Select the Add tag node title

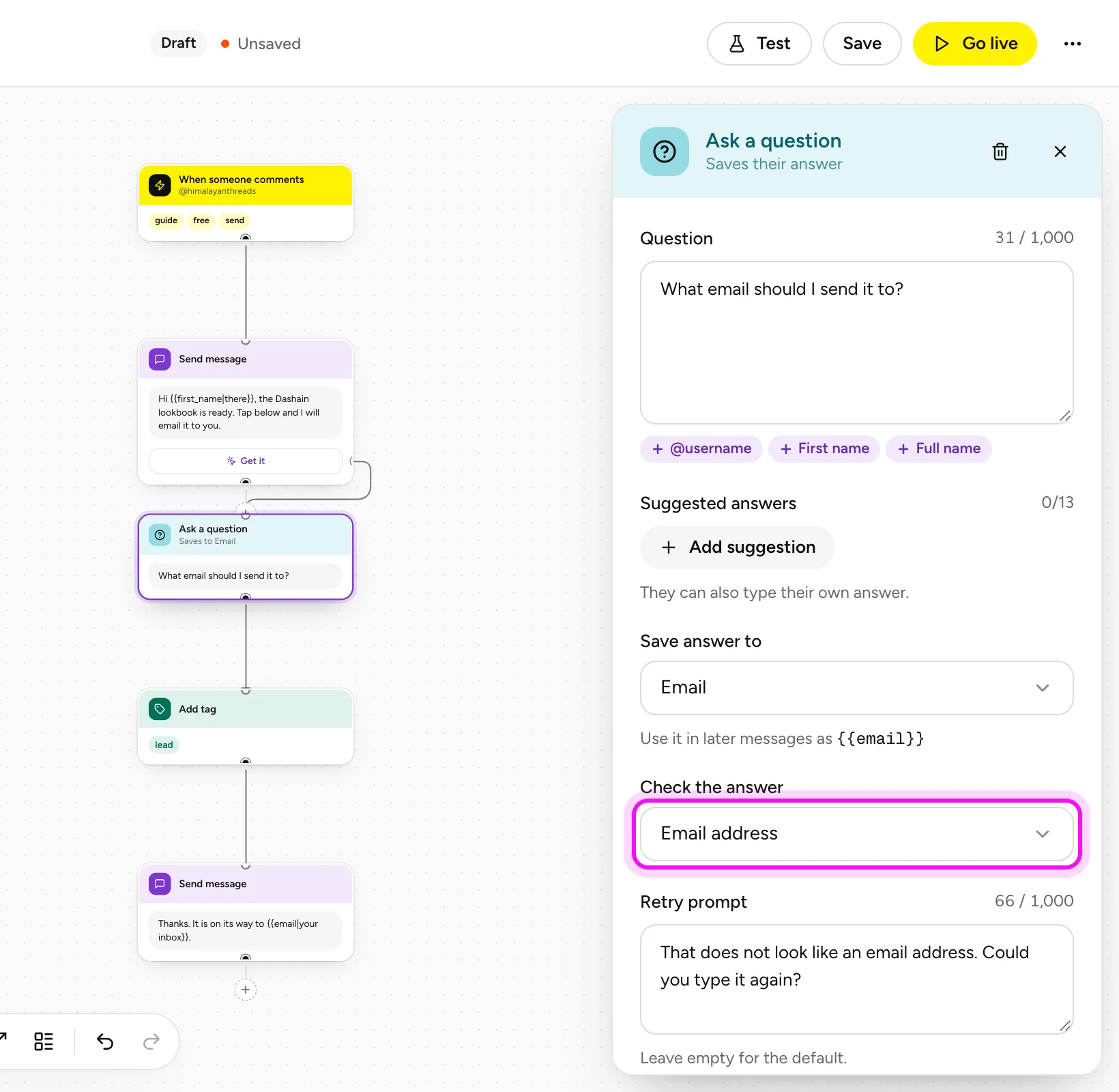point(197,709)
